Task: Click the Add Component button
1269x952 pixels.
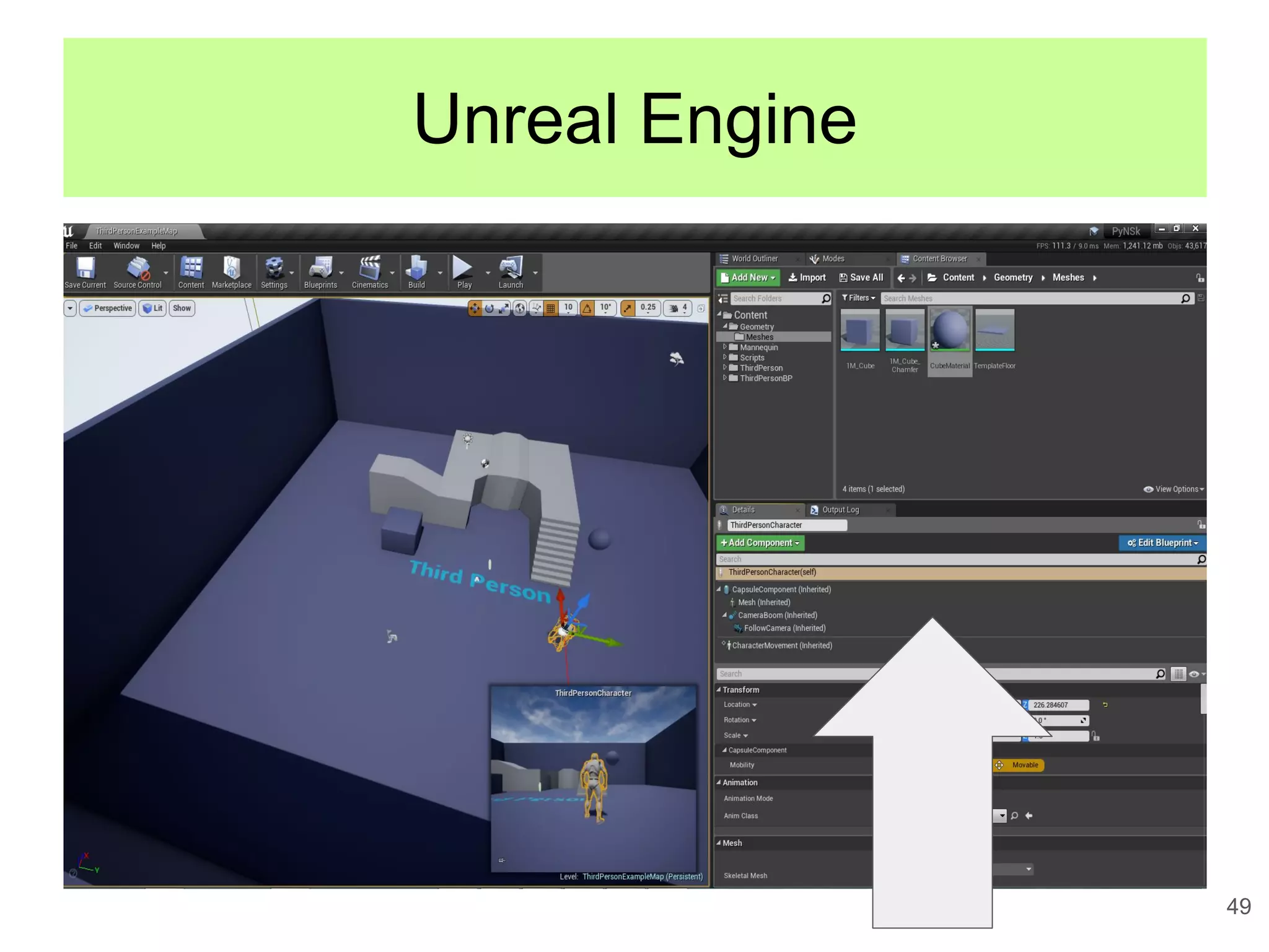Action: click(x=760, y=543)
